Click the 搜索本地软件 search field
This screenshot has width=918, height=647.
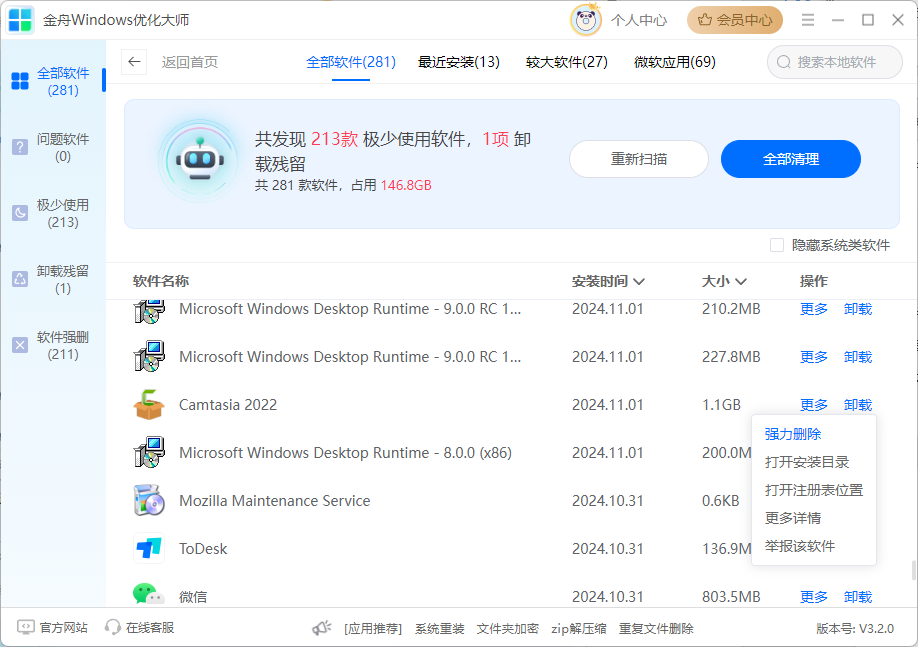click(835, 62)
